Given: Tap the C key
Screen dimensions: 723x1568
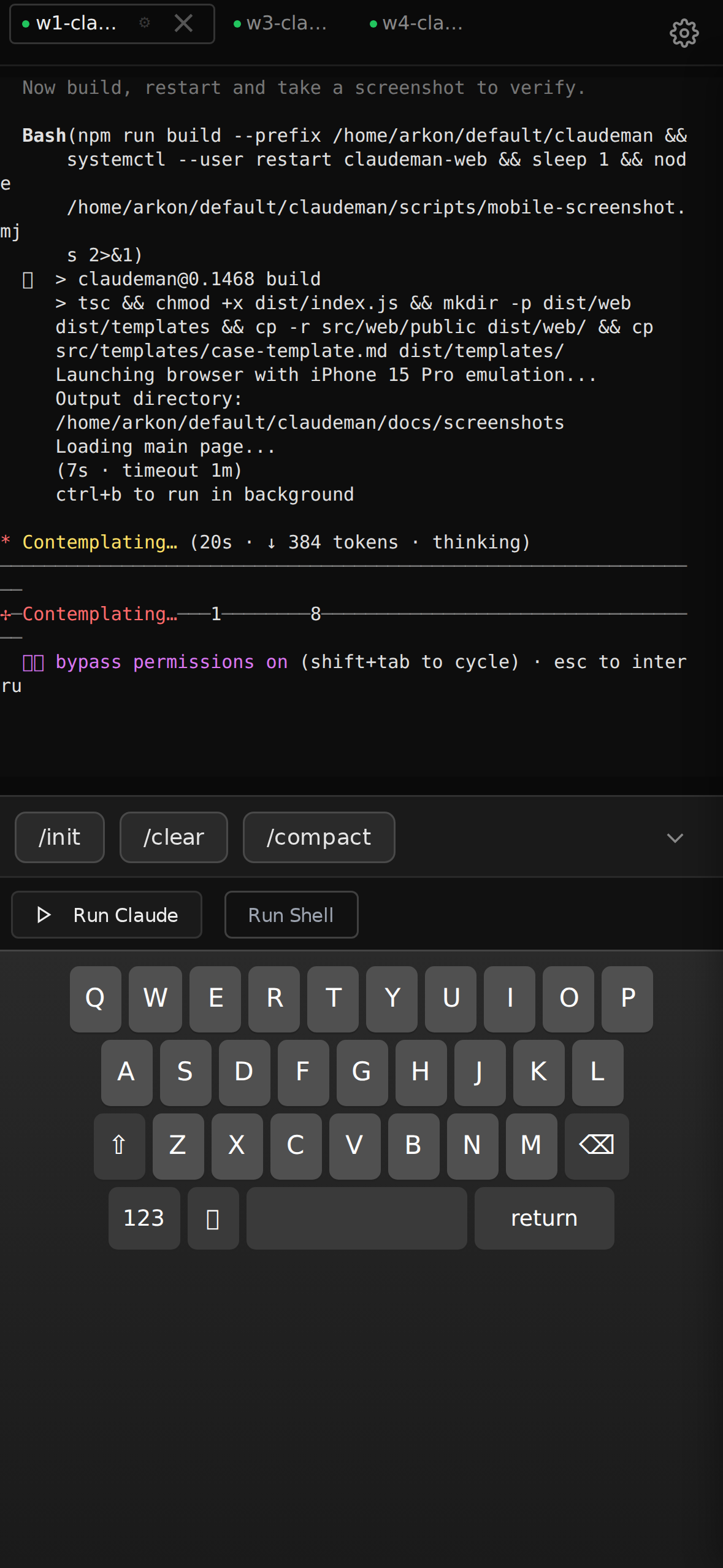Looking at the screenshot, I should coord(296,1145).
